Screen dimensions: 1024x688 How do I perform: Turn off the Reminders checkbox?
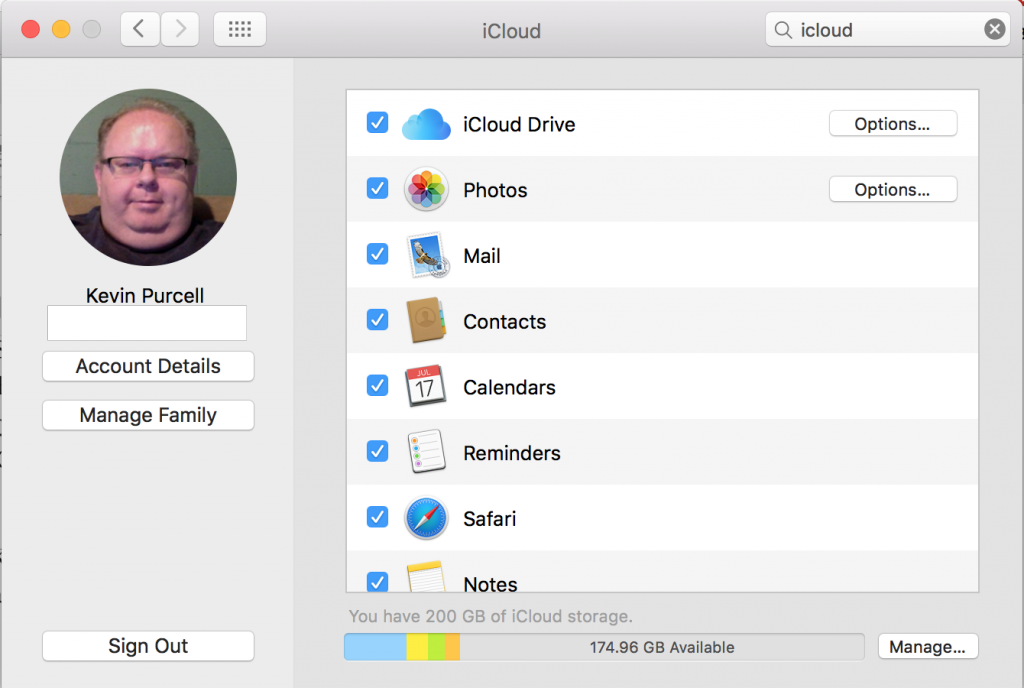point(377,451)
